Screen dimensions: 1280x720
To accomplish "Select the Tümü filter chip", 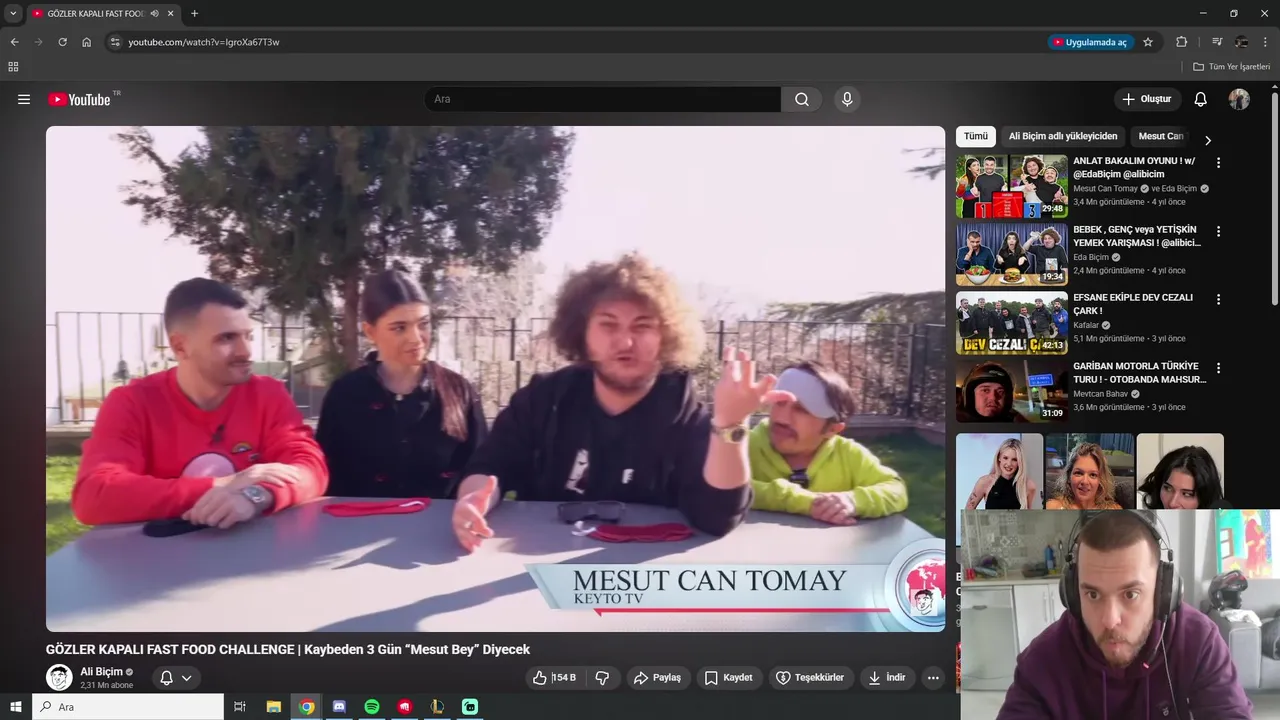I will tap(976, 136).
